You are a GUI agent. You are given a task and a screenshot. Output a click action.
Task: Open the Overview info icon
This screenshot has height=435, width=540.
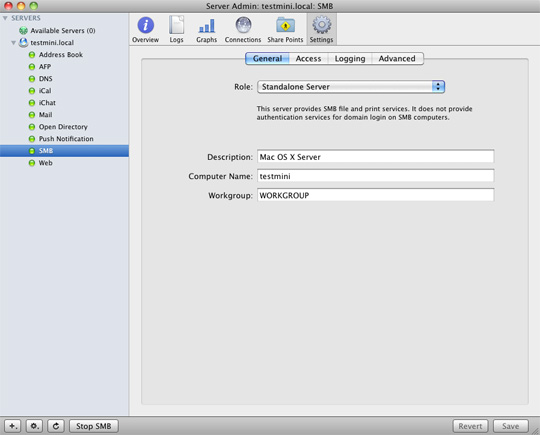(145, 25)
